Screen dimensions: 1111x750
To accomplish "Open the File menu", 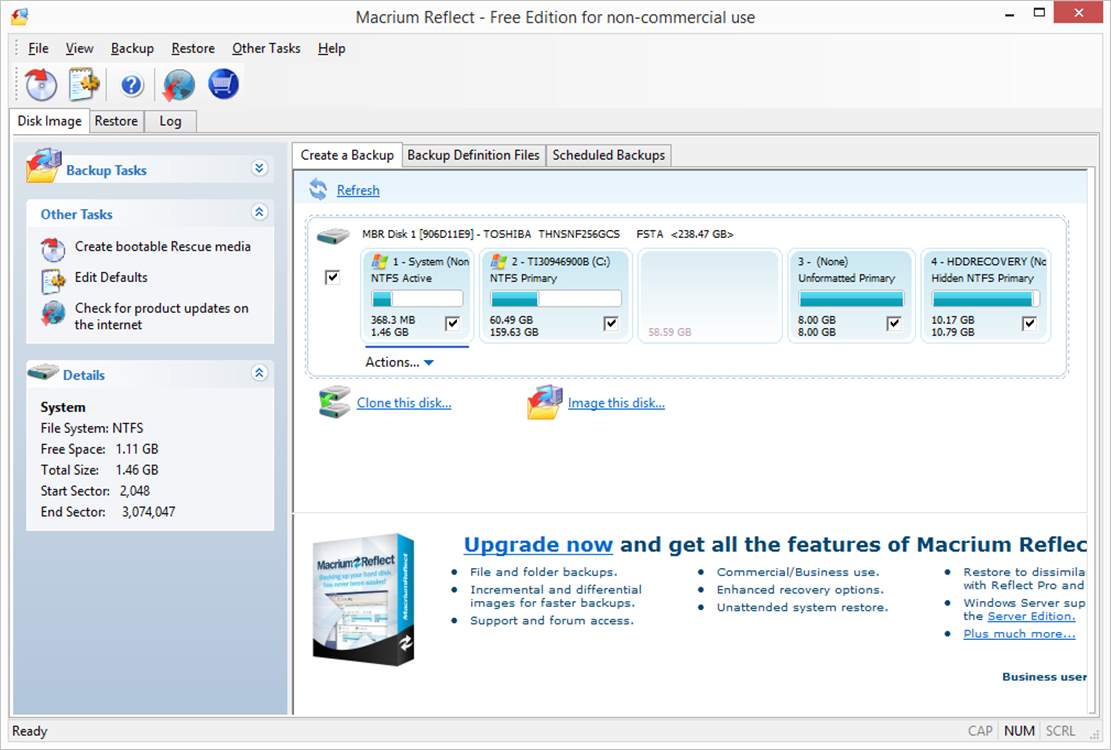I will click(x=38, y=48).
